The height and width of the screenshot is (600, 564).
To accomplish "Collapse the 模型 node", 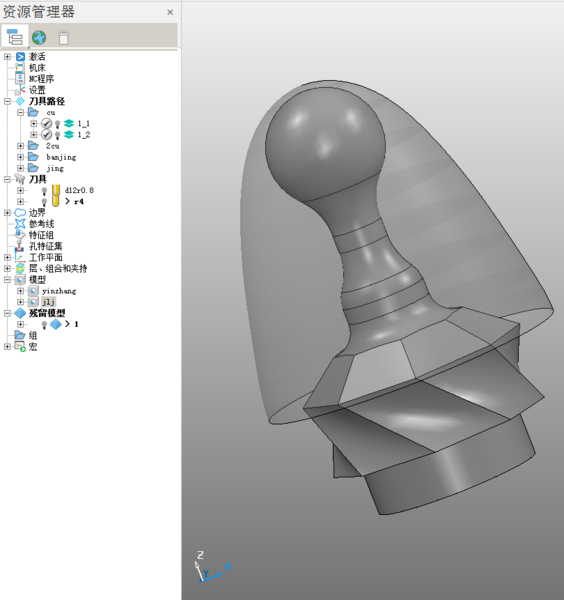I will tap(7, 280).
